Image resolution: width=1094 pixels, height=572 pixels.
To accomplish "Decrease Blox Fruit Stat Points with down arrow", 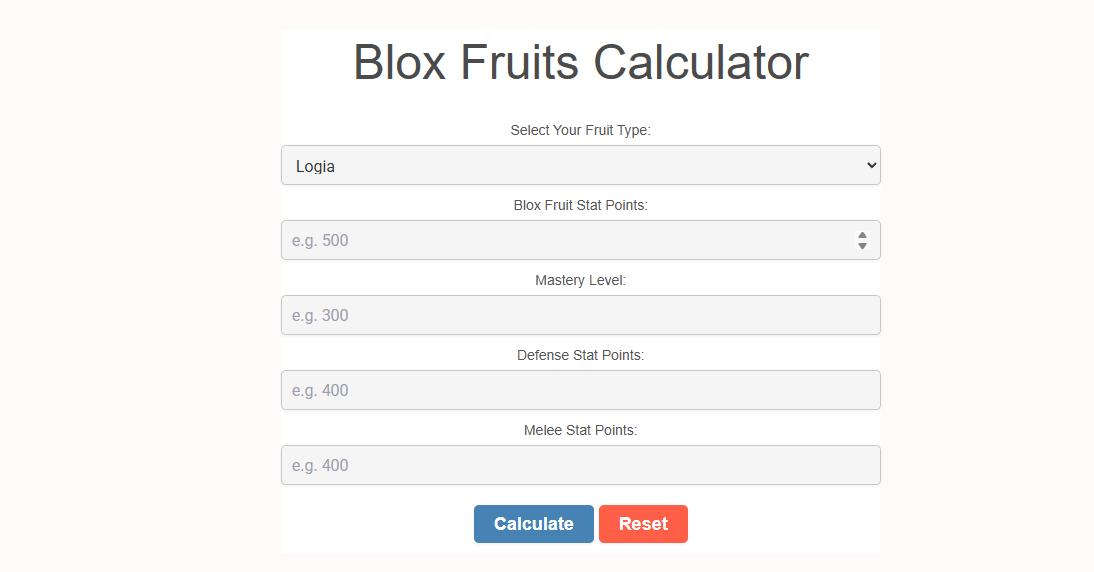I will tap(862, 246).
